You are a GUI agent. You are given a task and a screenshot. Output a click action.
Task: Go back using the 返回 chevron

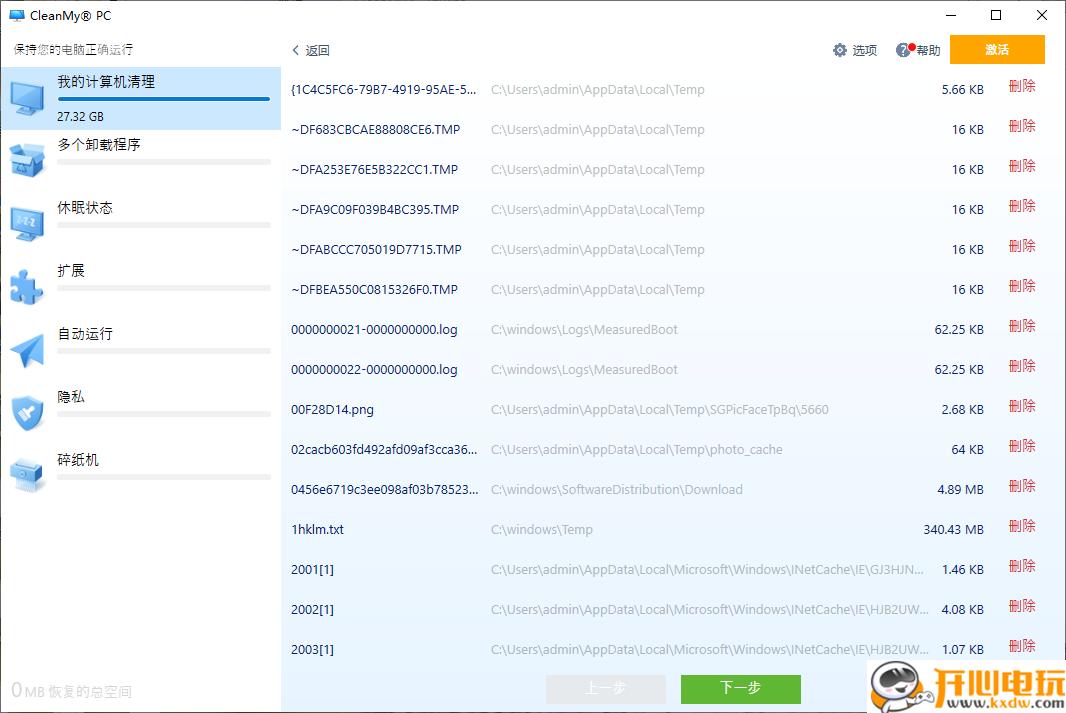click(296, 50)
